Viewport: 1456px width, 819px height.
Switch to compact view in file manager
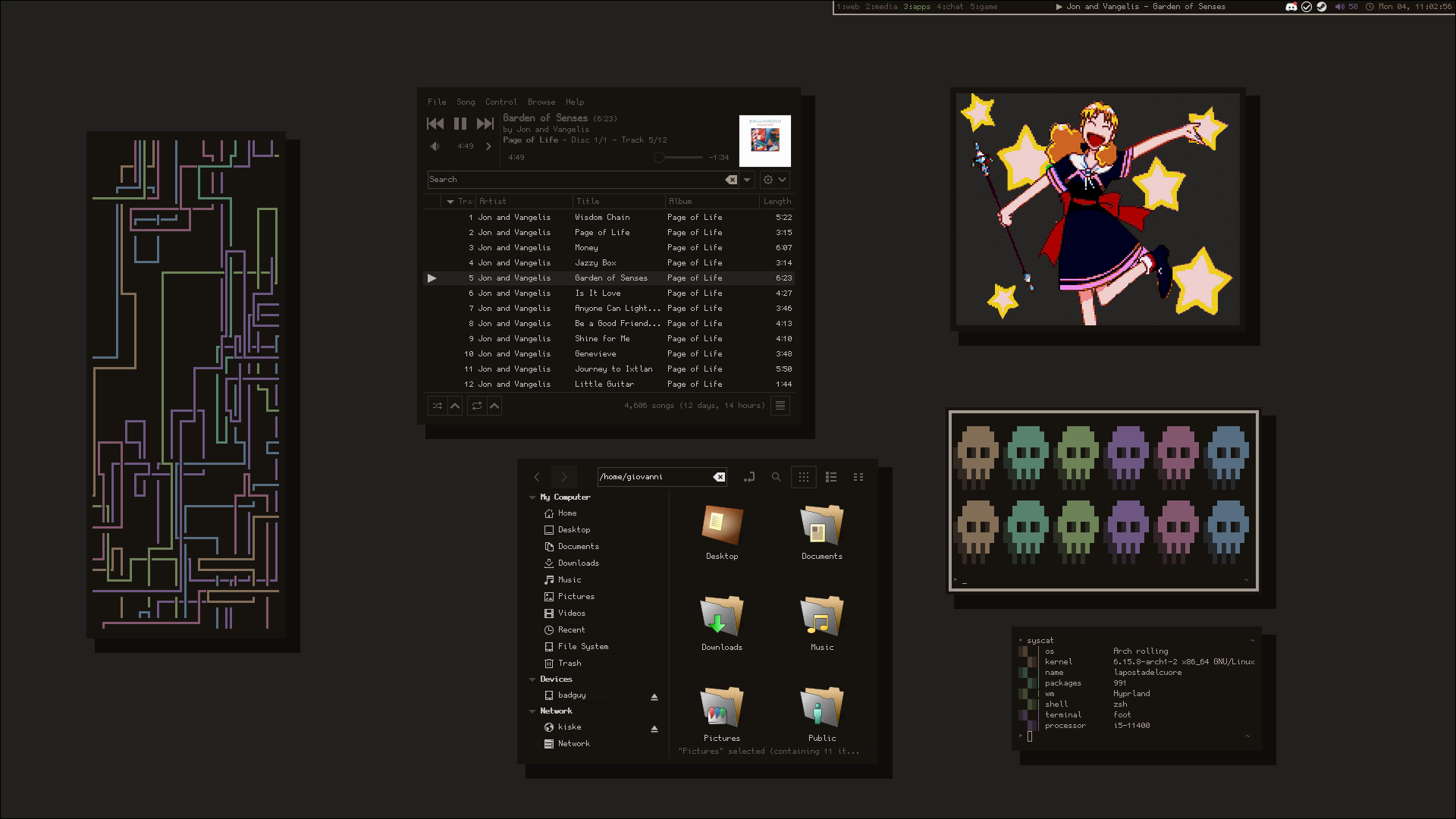coord(858,477)
